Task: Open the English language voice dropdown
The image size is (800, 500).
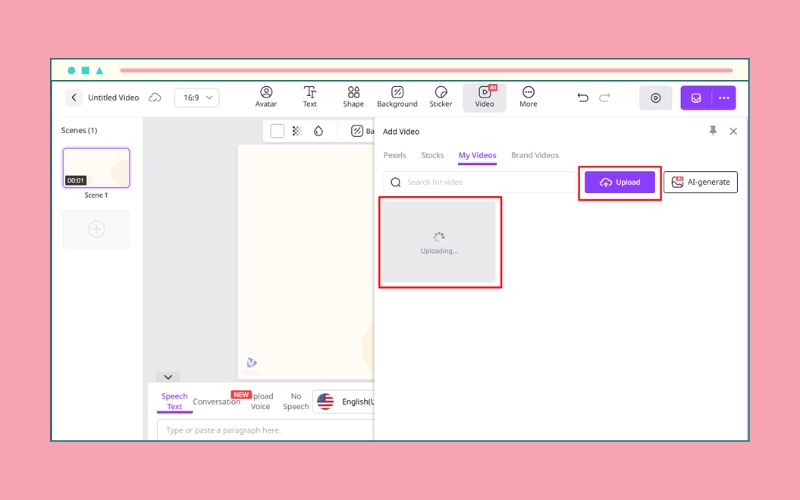Action: 345,401
